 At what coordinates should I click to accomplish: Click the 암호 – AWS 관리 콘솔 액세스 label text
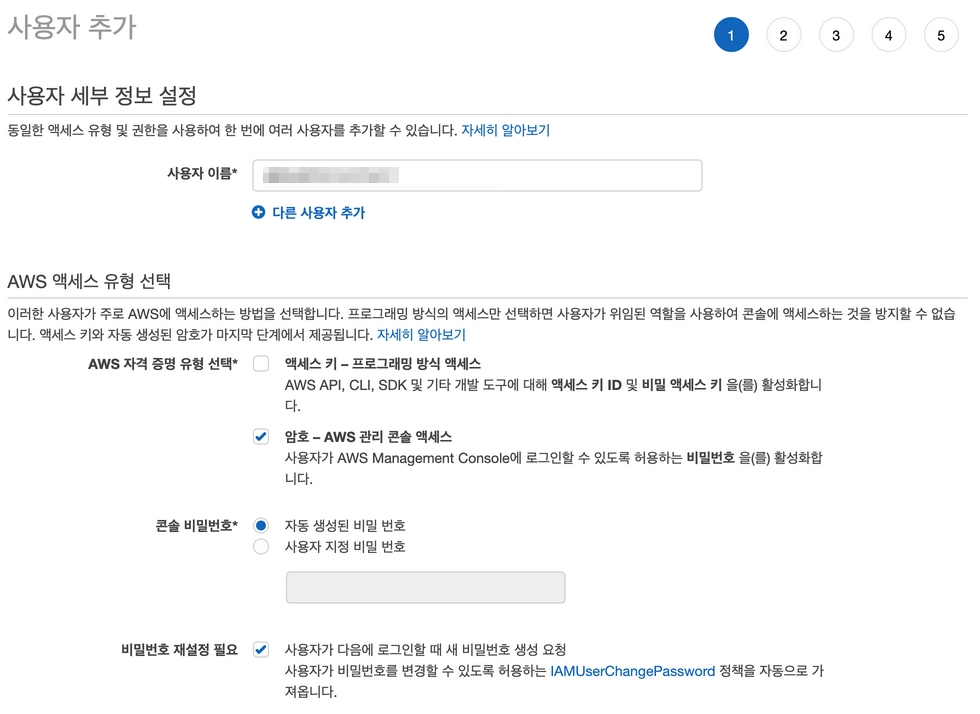click(368, 437)
